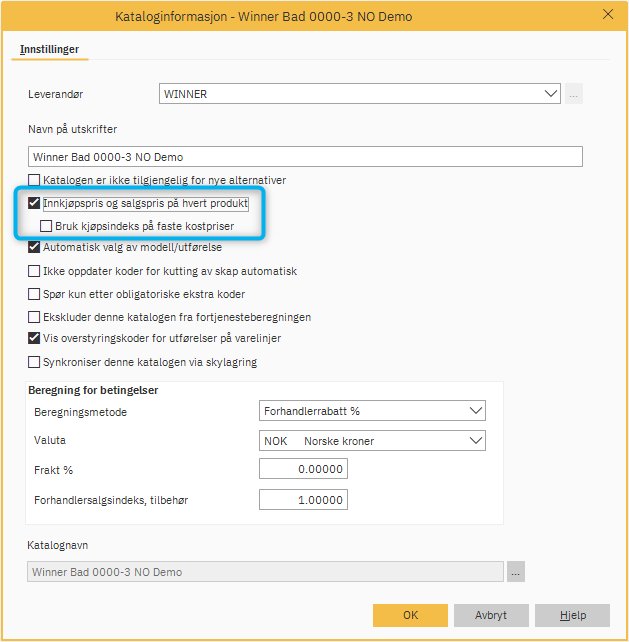The width and height of the screenshot is (629, 642).
Task: Close the Kataloginformasjon dialog window
Action: (x=608, y=15)
